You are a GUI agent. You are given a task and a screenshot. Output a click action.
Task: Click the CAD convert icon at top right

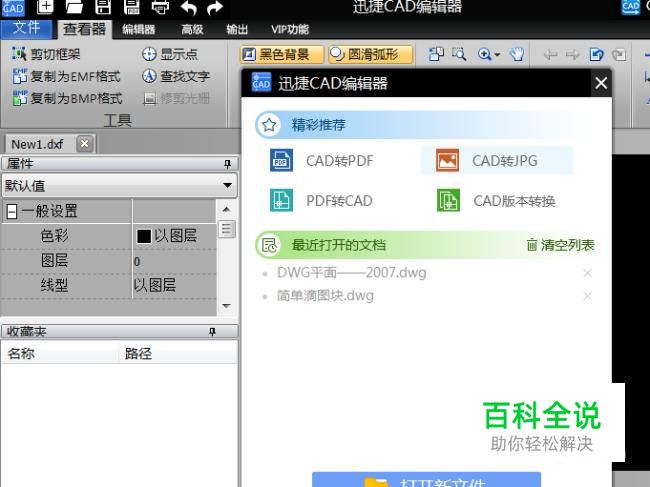pos(631,7)
